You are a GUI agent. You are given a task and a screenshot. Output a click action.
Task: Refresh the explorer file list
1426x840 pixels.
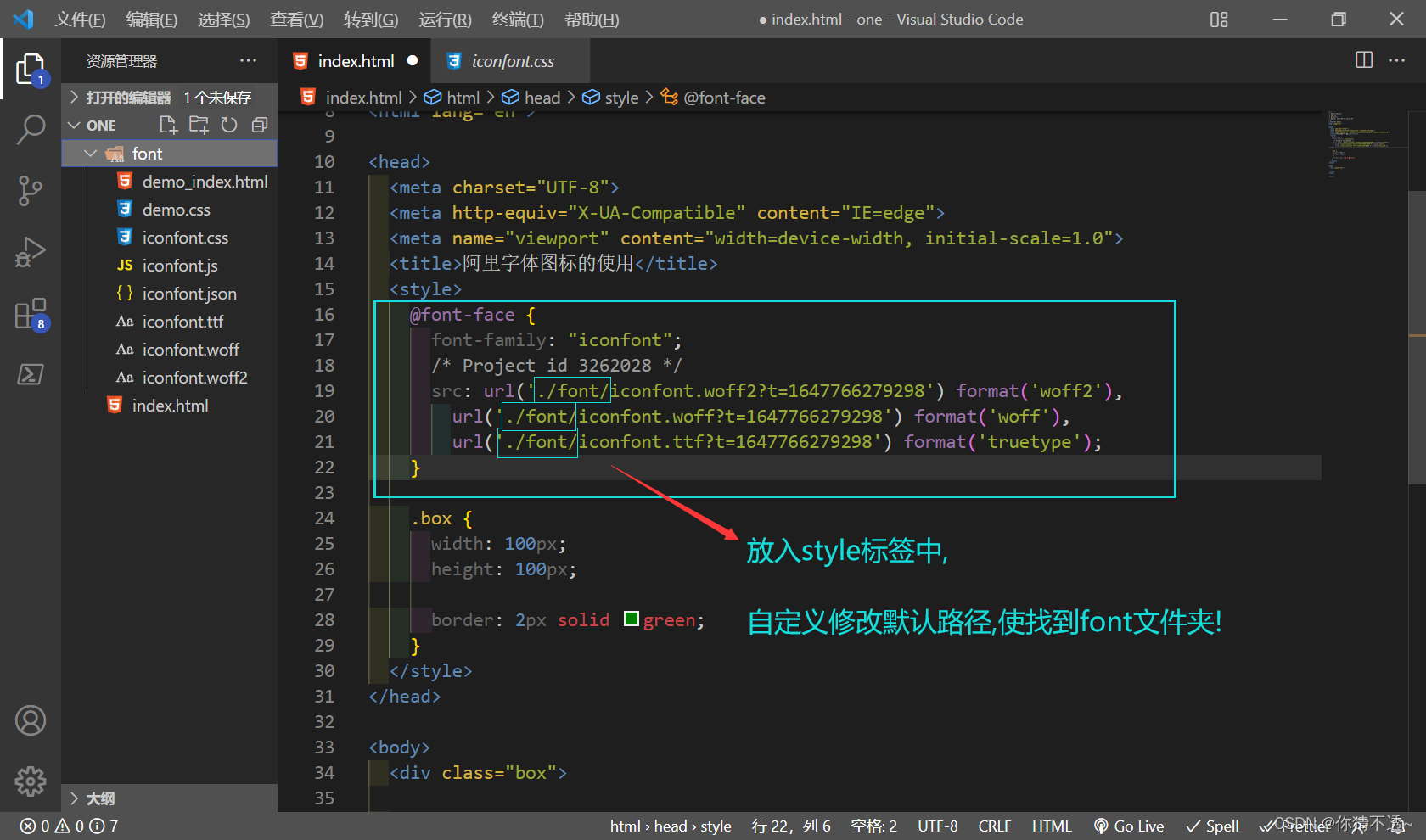click(x=229, y=126)
